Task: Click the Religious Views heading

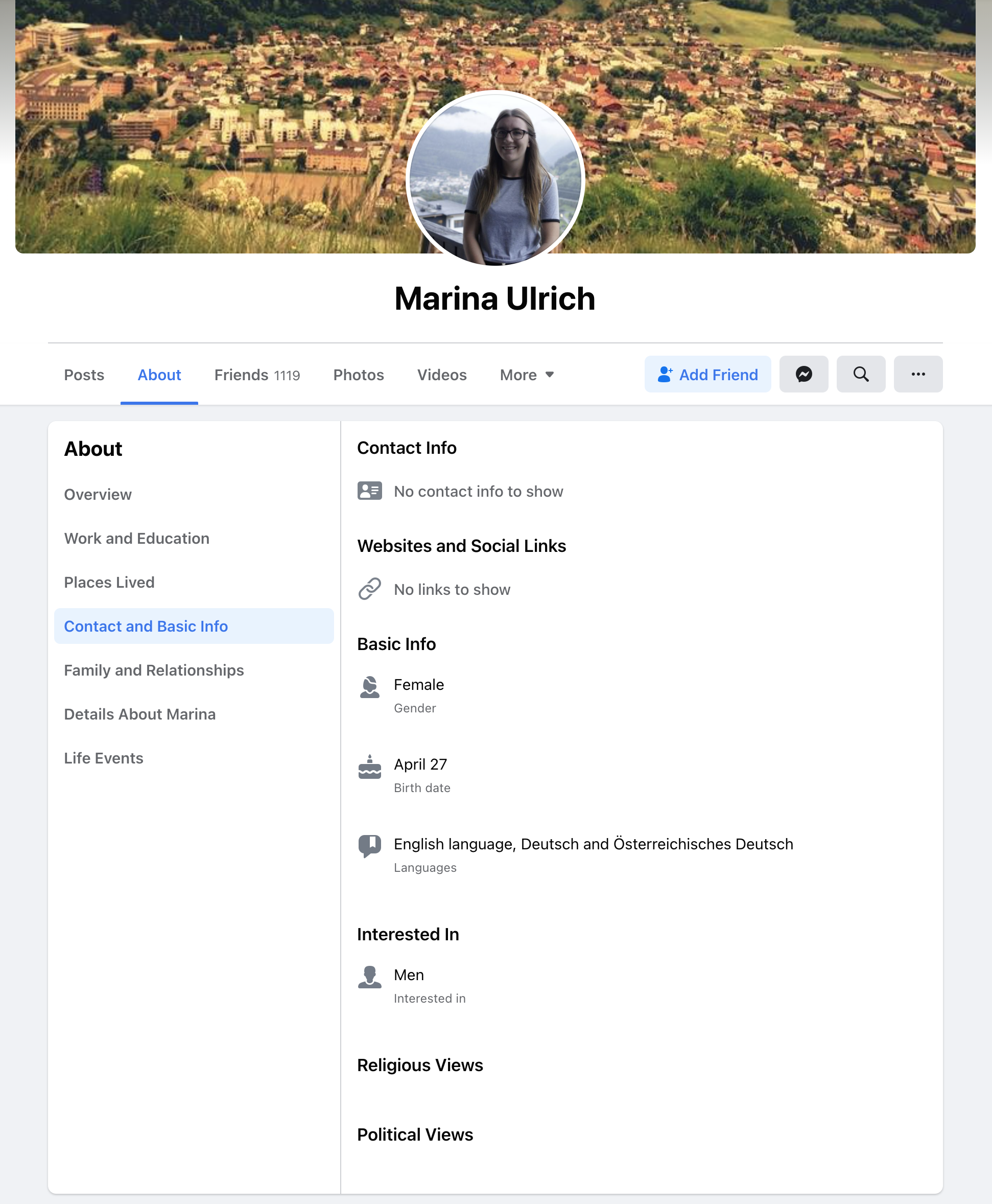Action: coord(420,1065)
